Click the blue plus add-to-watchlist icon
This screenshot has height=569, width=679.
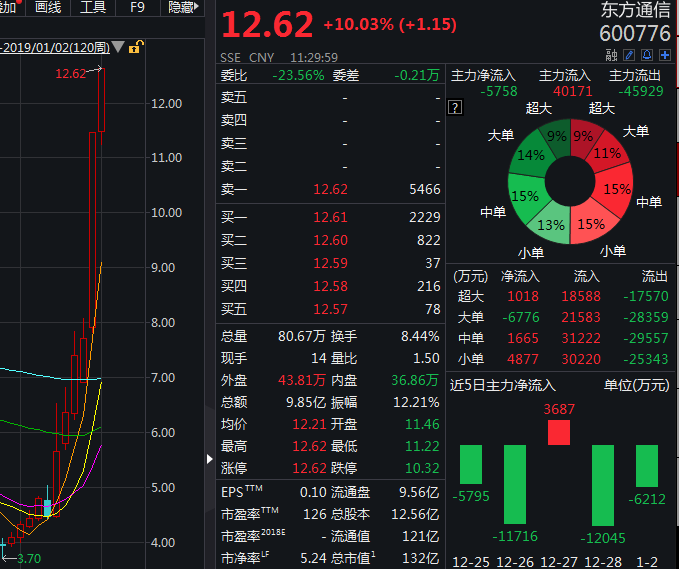[664, 57]
